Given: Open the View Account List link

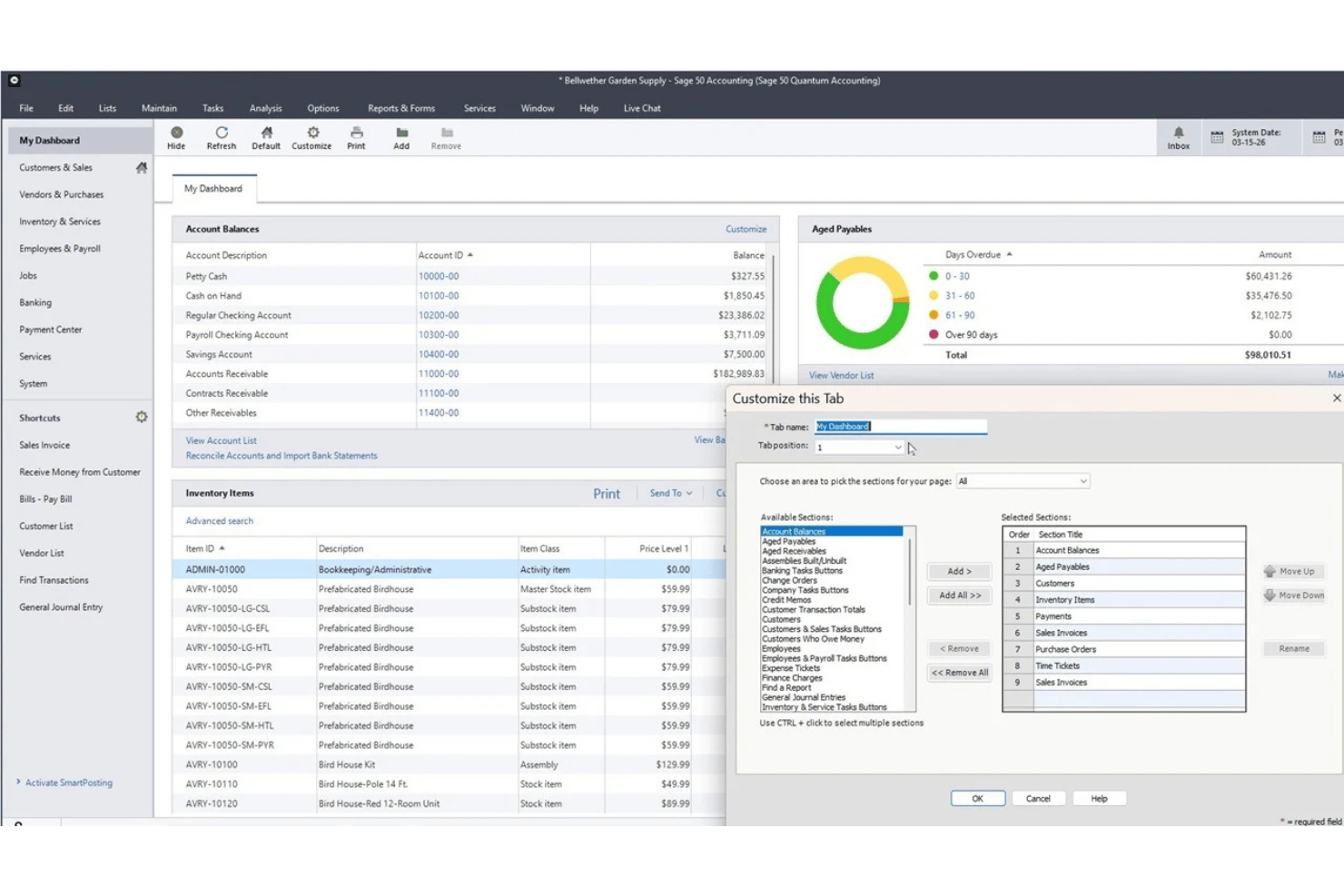Looking at the screenshot, I should (221, 440).
